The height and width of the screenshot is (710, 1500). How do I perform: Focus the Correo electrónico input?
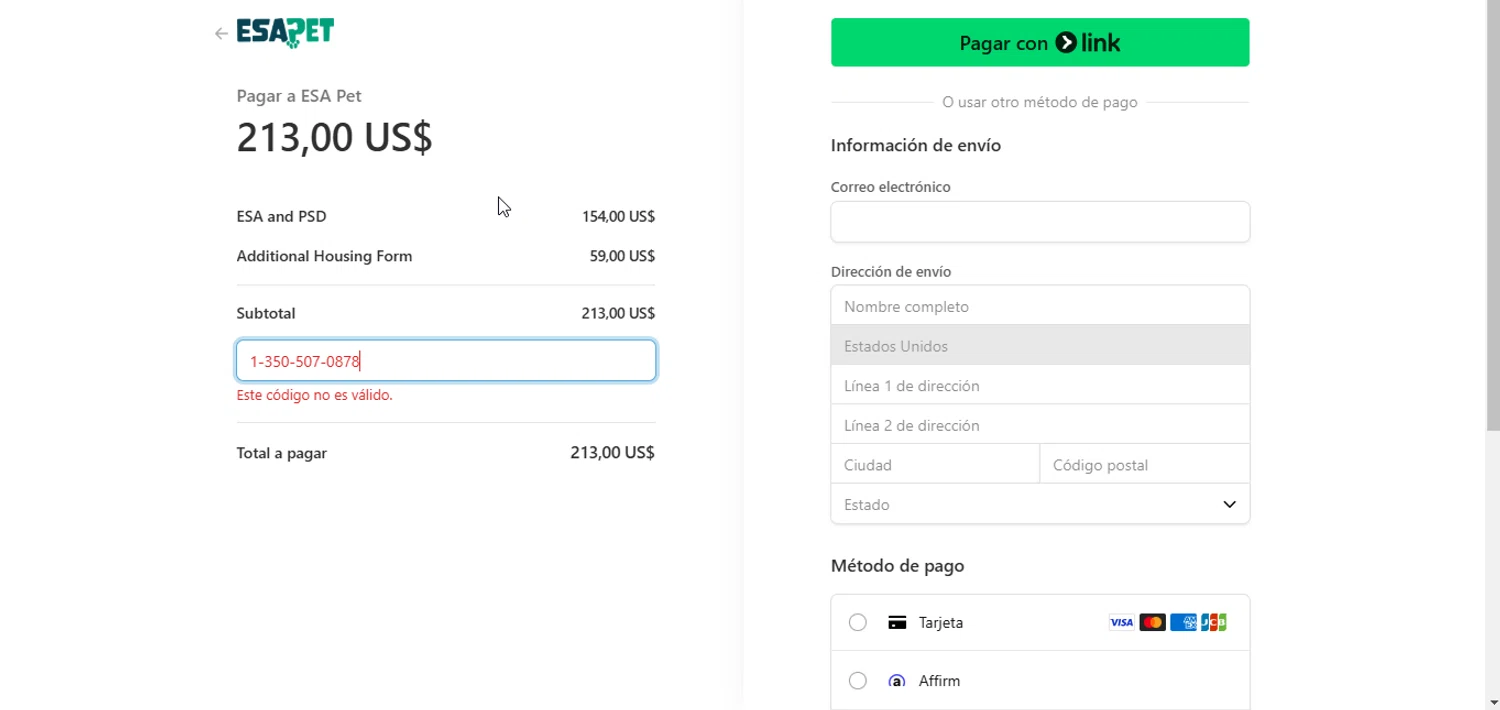click(1040, 222)
